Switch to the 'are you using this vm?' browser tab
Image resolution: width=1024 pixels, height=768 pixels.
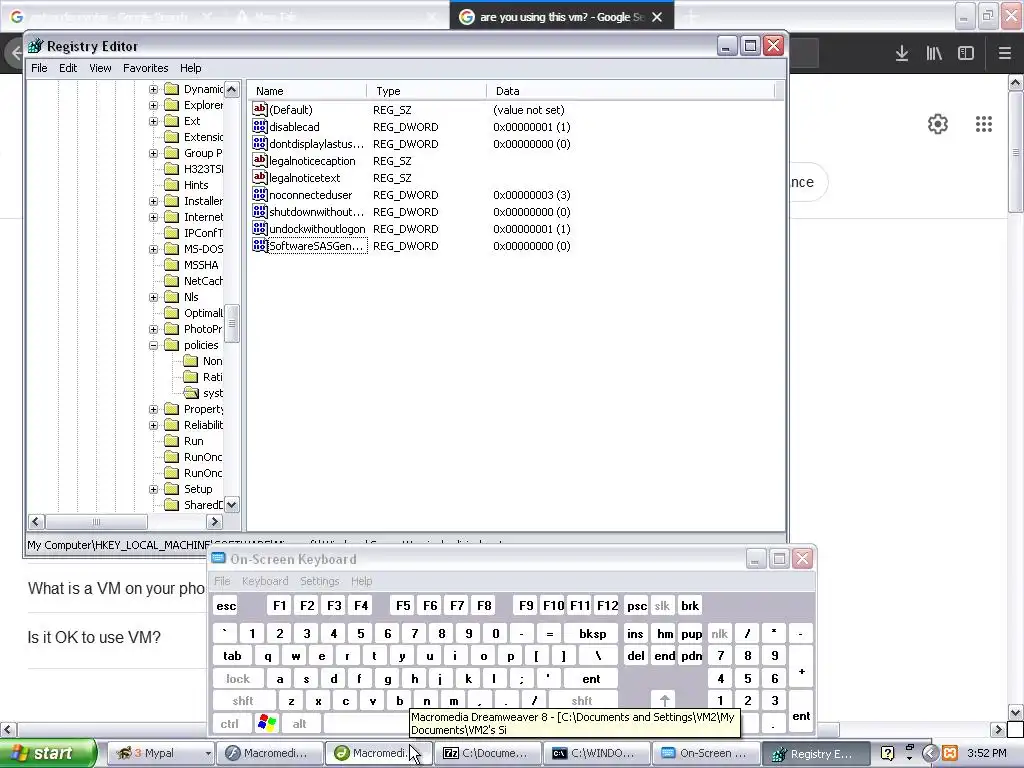(561, 17)
